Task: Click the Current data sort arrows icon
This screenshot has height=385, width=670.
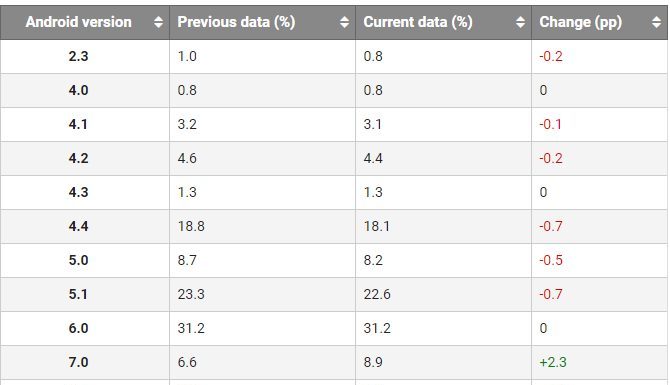Action: [520, 22]
